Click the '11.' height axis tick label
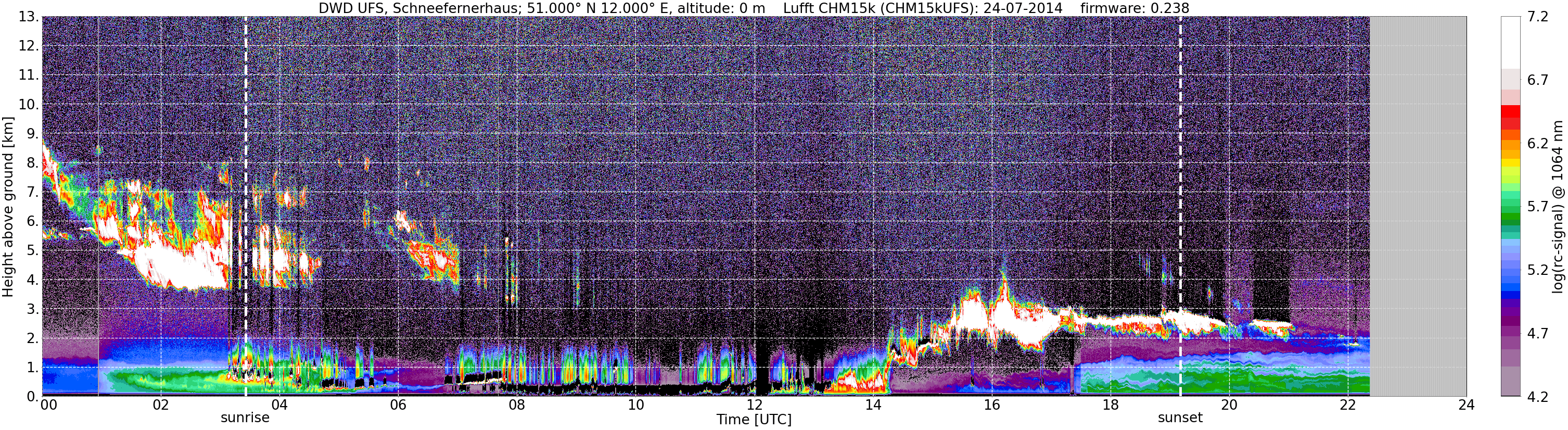 (29, 75)
